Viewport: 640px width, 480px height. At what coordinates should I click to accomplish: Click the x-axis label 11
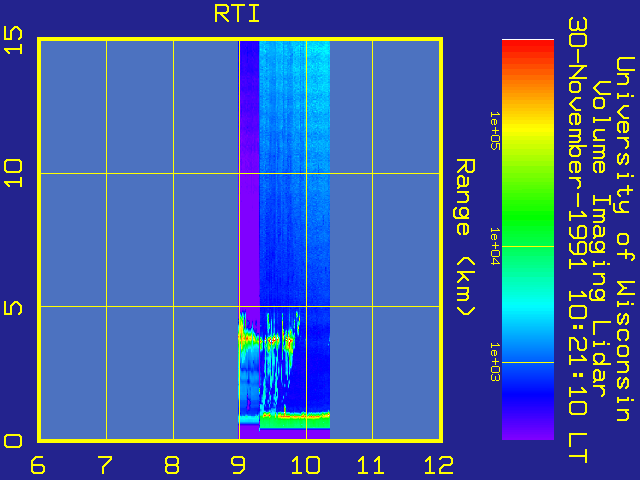(371, 465)
